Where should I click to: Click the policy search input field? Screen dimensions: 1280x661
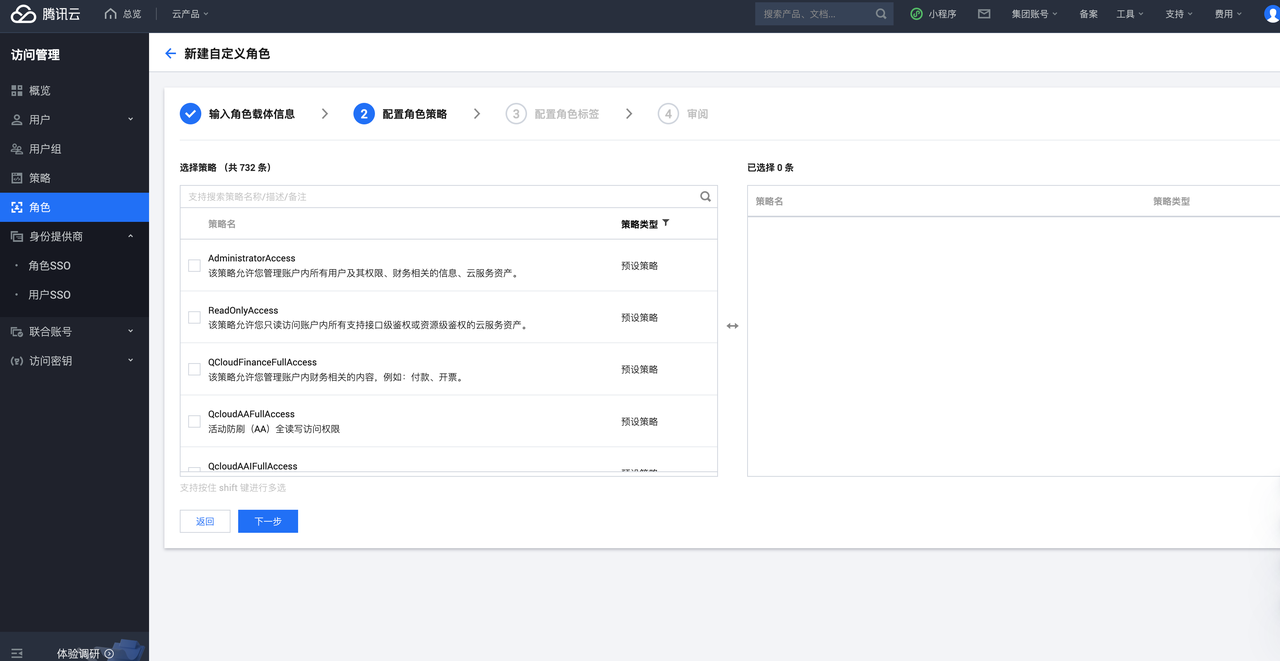coord(440,196)
